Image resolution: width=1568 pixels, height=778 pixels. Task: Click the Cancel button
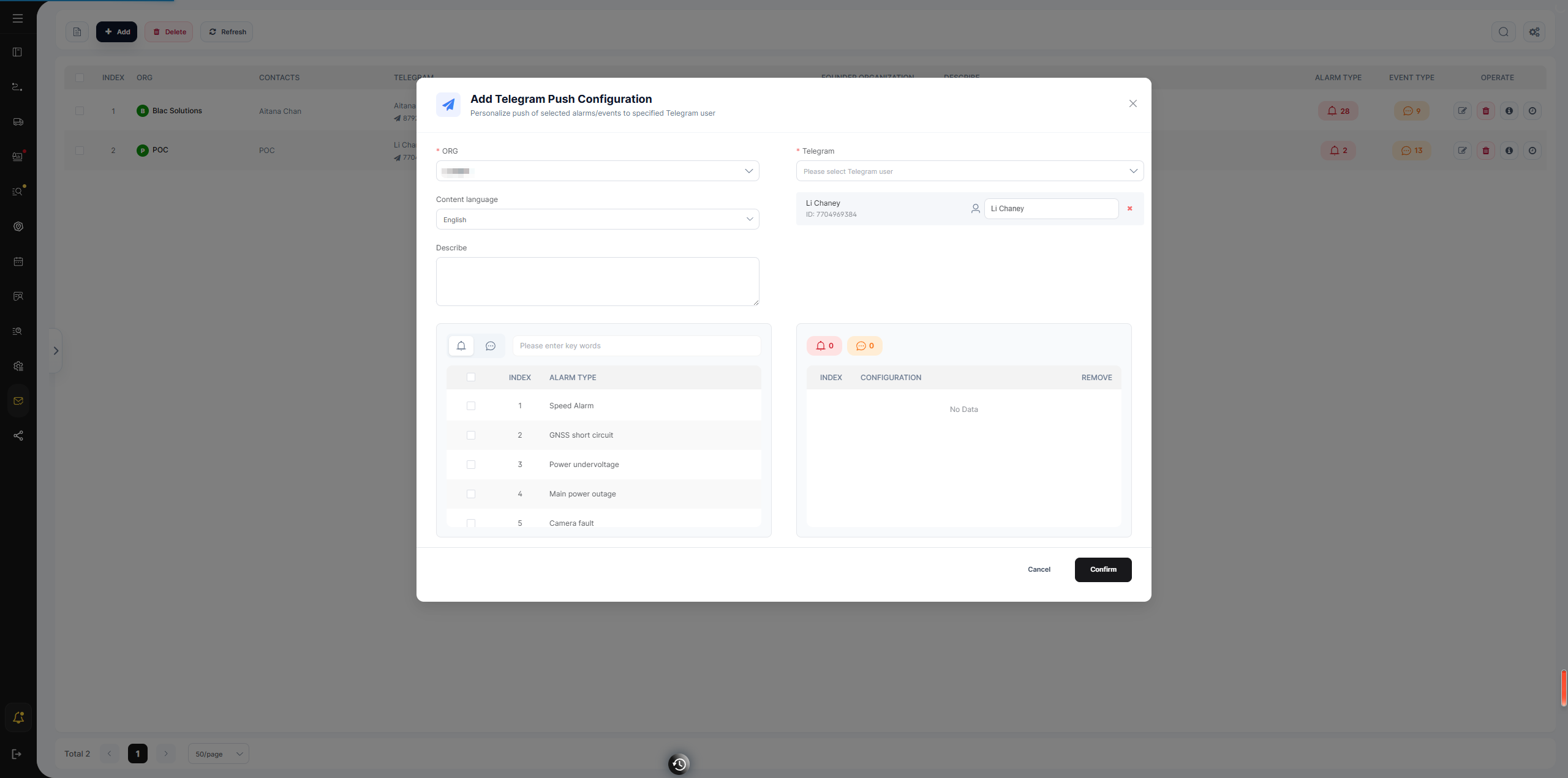(x=1039, y=569)
